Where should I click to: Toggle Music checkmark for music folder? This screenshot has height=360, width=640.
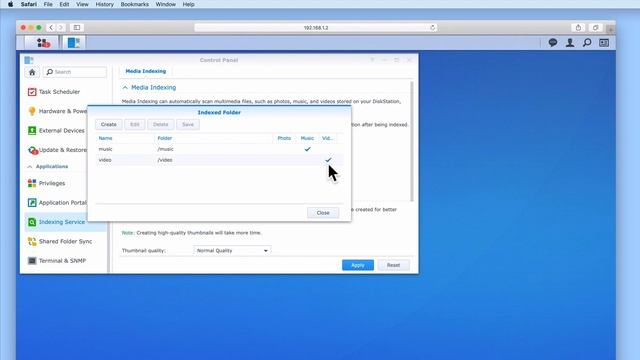(307, 149)
